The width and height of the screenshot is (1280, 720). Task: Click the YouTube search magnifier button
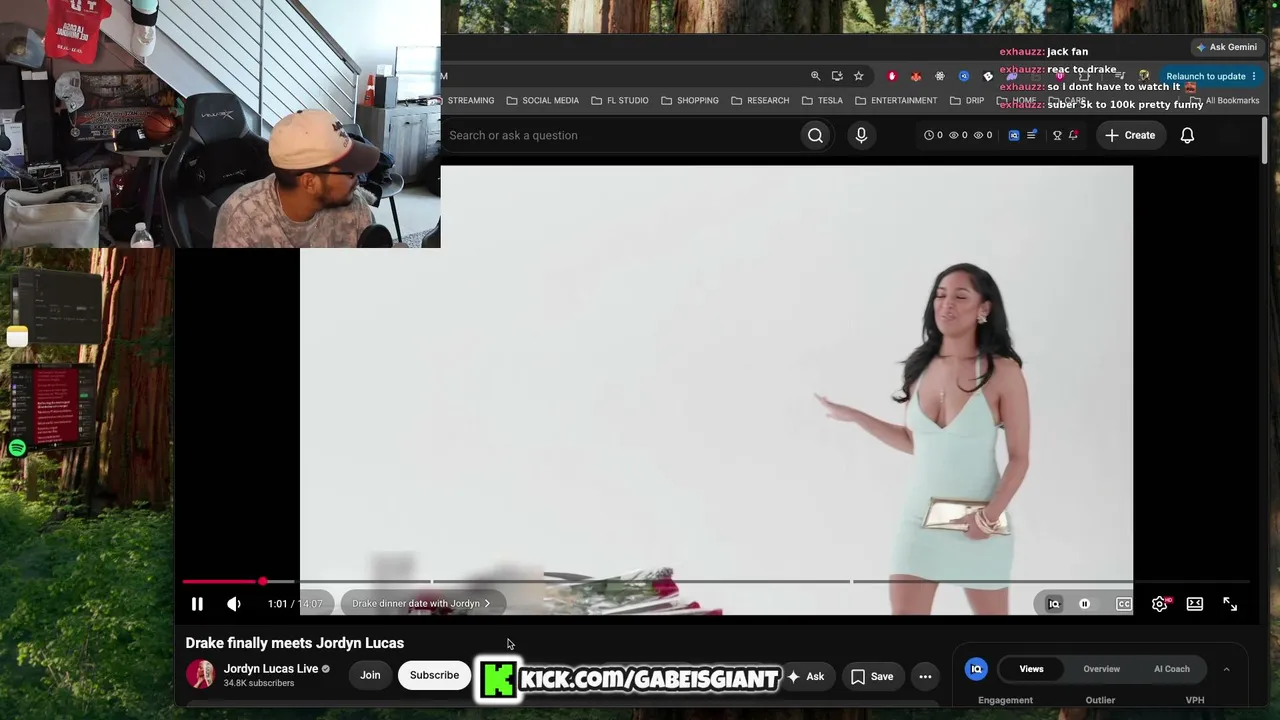tap(815, 135)
